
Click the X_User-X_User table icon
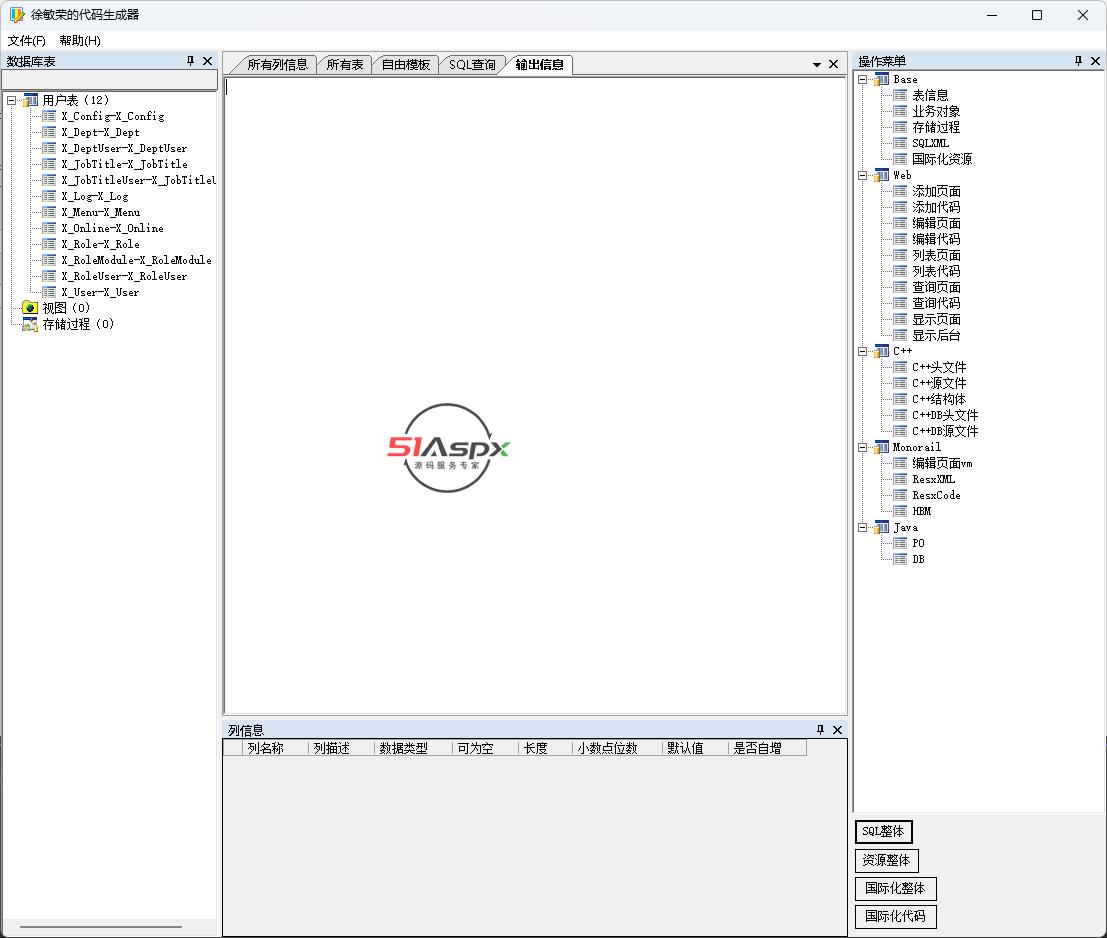[x=49, y=292]
